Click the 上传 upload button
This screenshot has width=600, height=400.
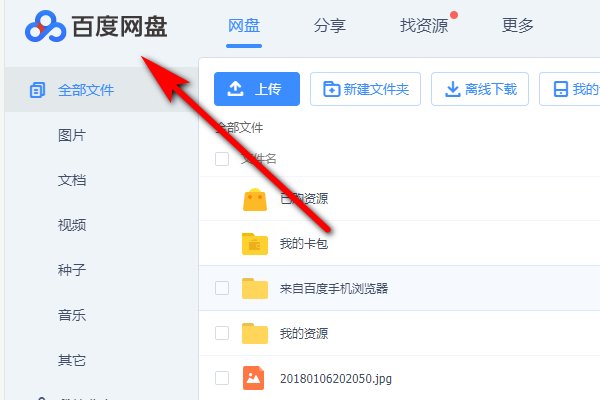coord(257,89)
